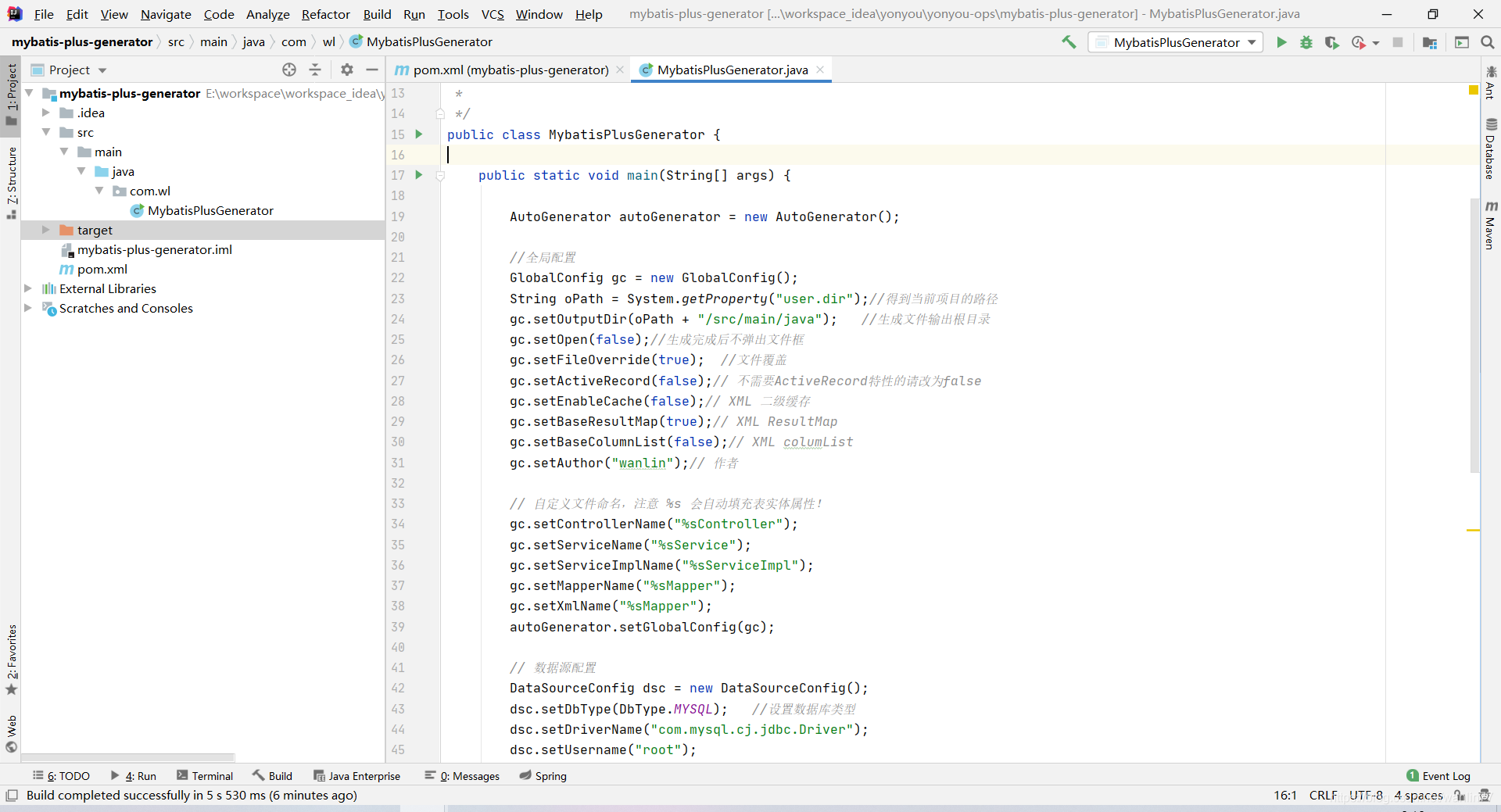Close the MybatisPlusGenerator.java tab
The height and width of the screenshot is (812, 1501).
820,70
